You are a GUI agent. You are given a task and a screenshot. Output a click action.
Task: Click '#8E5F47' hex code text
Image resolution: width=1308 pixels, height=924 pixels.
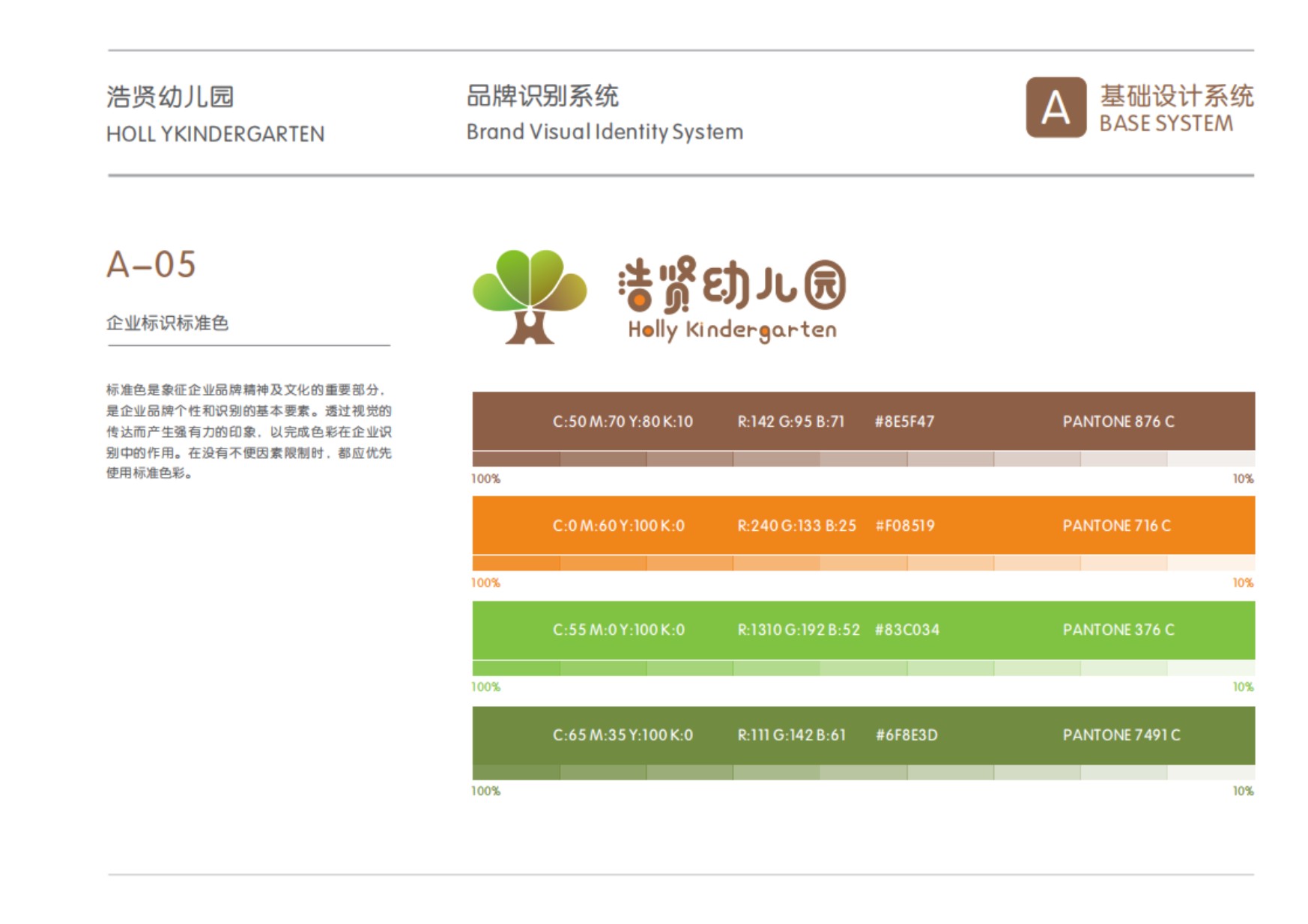(x=905, y=422)
